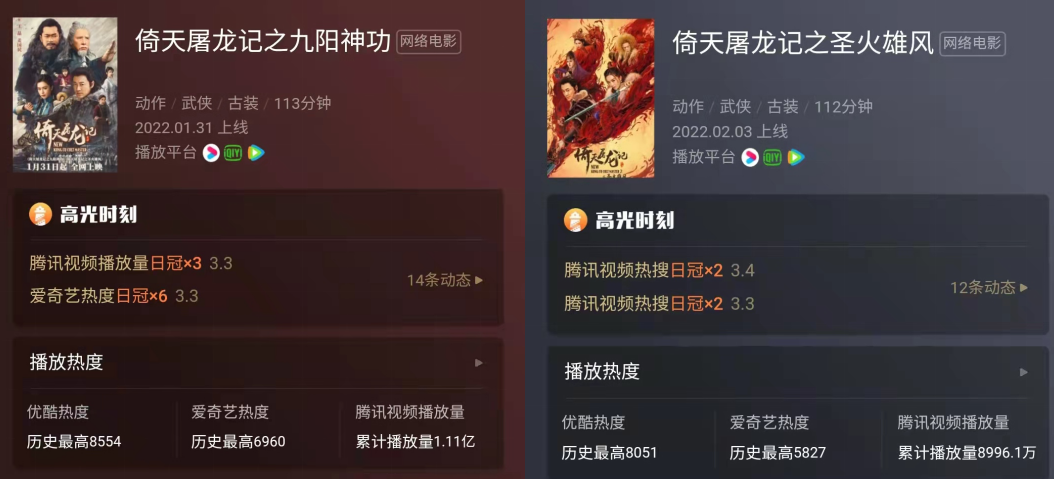Click Tencent Video icon under 圣火雄风 platforms

[796, 157]
